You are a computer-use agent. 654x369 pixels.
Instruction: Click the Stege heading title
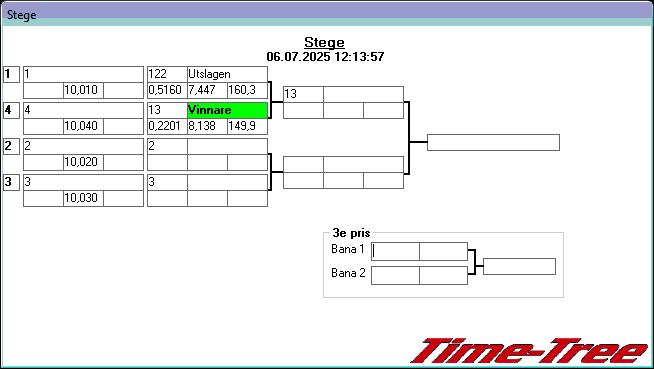pos(324,43)
